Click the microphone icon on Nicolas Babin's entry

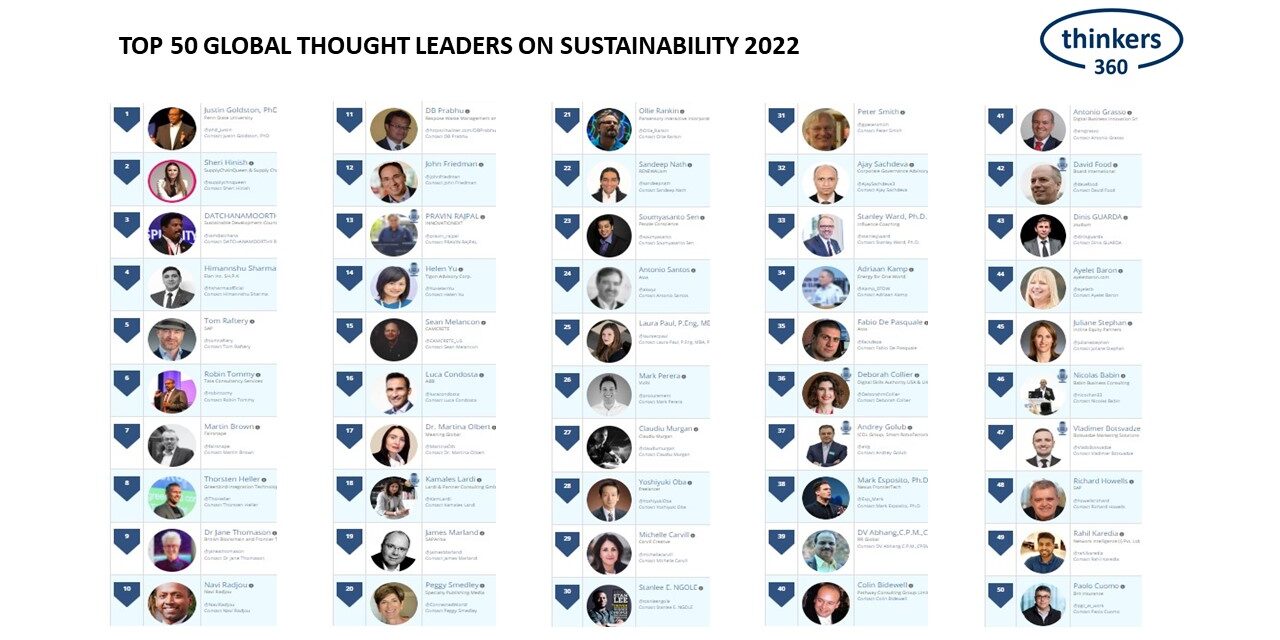[1061, 376]
